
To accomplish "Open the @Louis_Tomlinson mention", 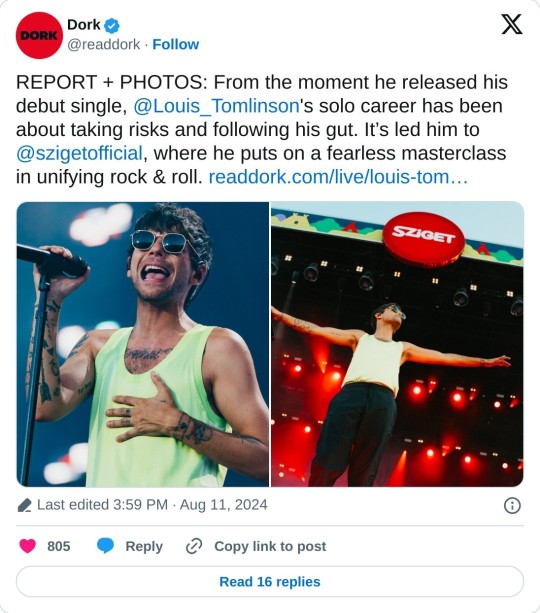I will click(x=217, y=106).
